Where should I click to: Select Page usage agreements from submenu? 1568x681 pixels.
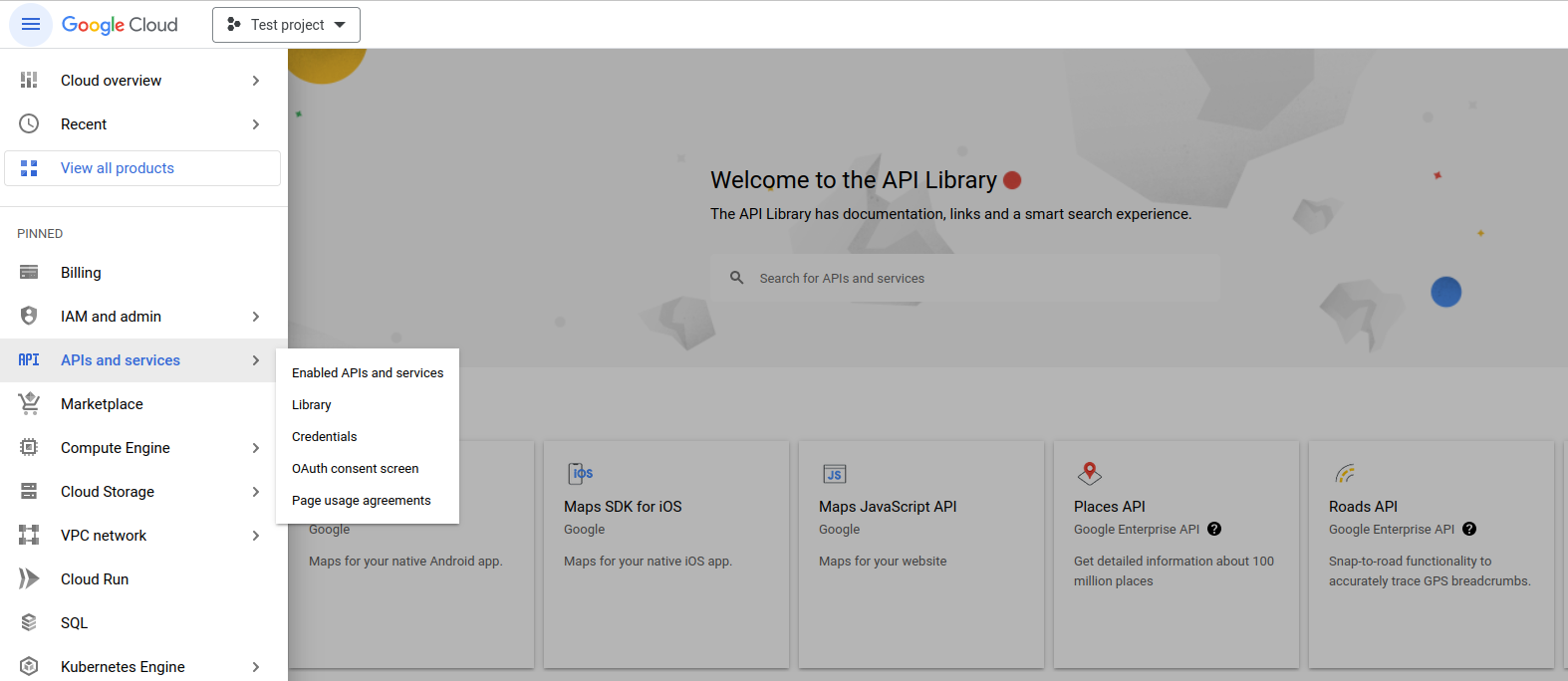pyautogui.click(x=368, y=500)
